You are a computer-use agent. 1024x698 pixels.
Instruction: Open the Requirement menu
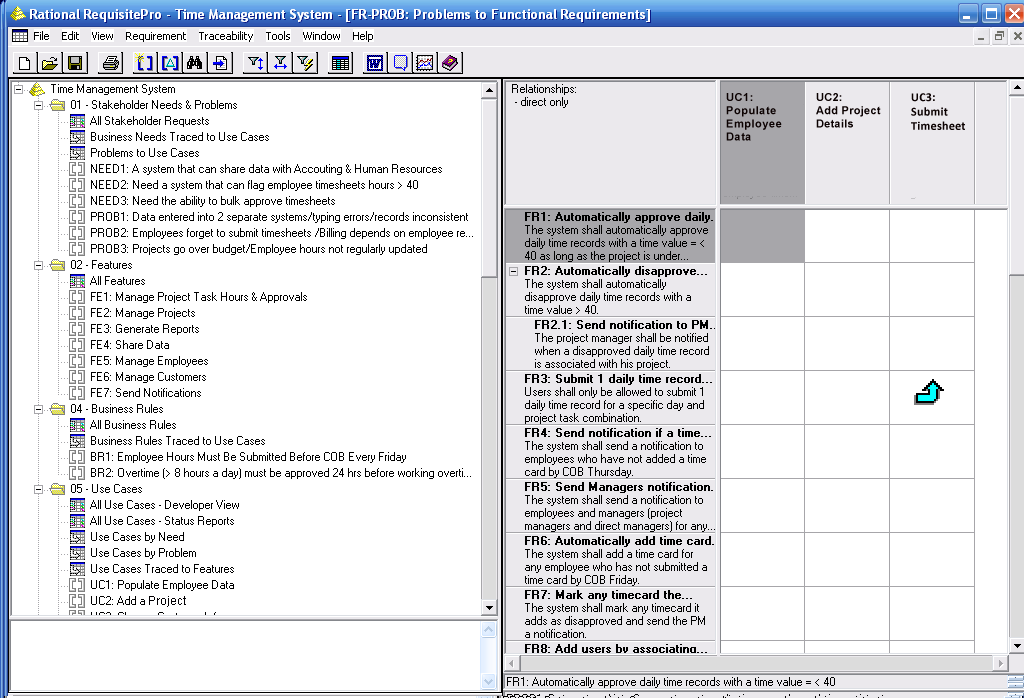pyautogui.click(x=155, y=36)
